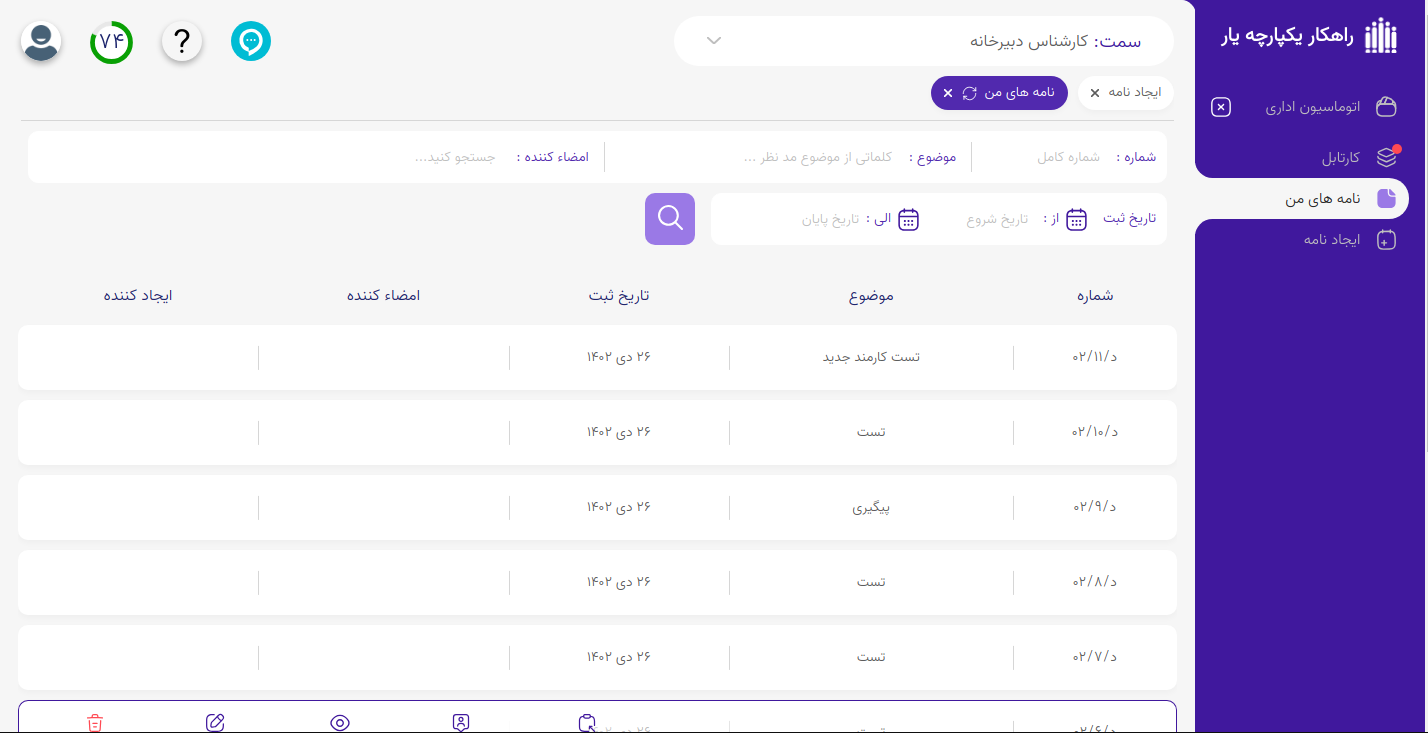Open the تاریخ پایان calendar picker

pyautogui.click(x=909, y=219)
